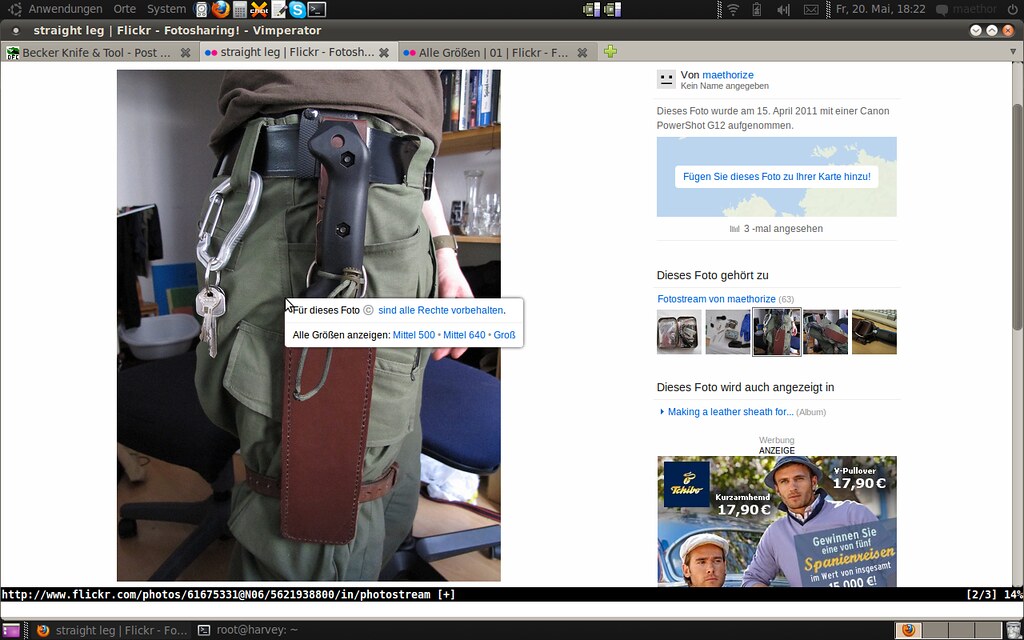Switch to the Becker Knife & Tool tab
The image size is (1024, 640).
99,52
